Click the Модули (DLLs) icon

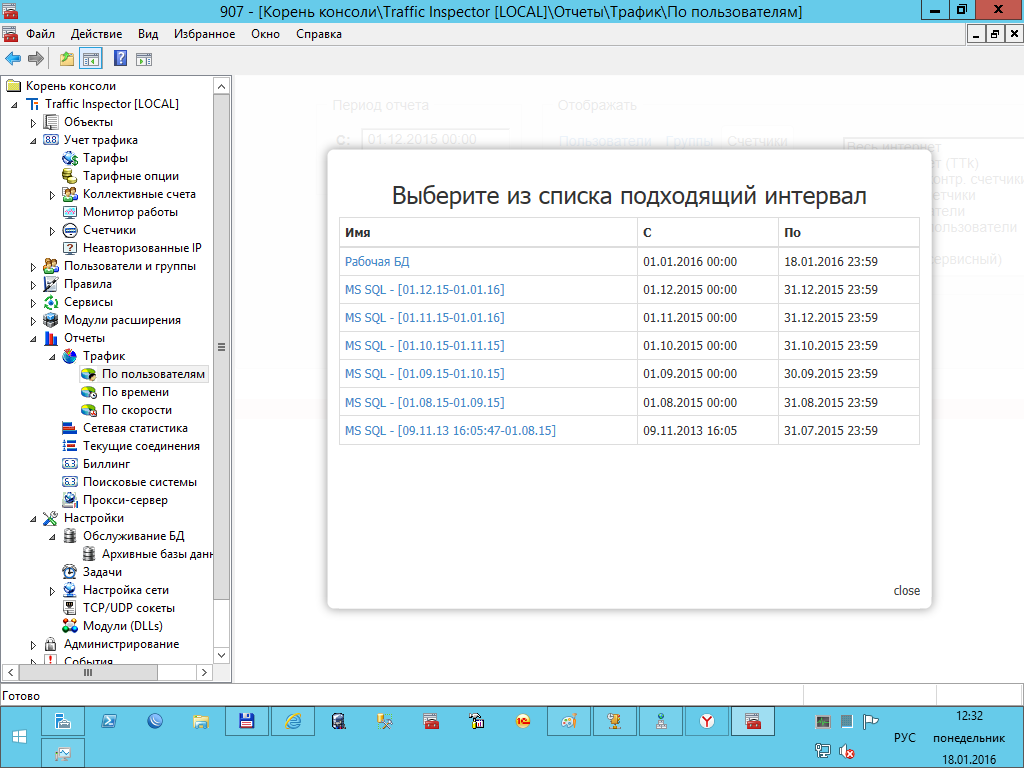tap(70, 626)
